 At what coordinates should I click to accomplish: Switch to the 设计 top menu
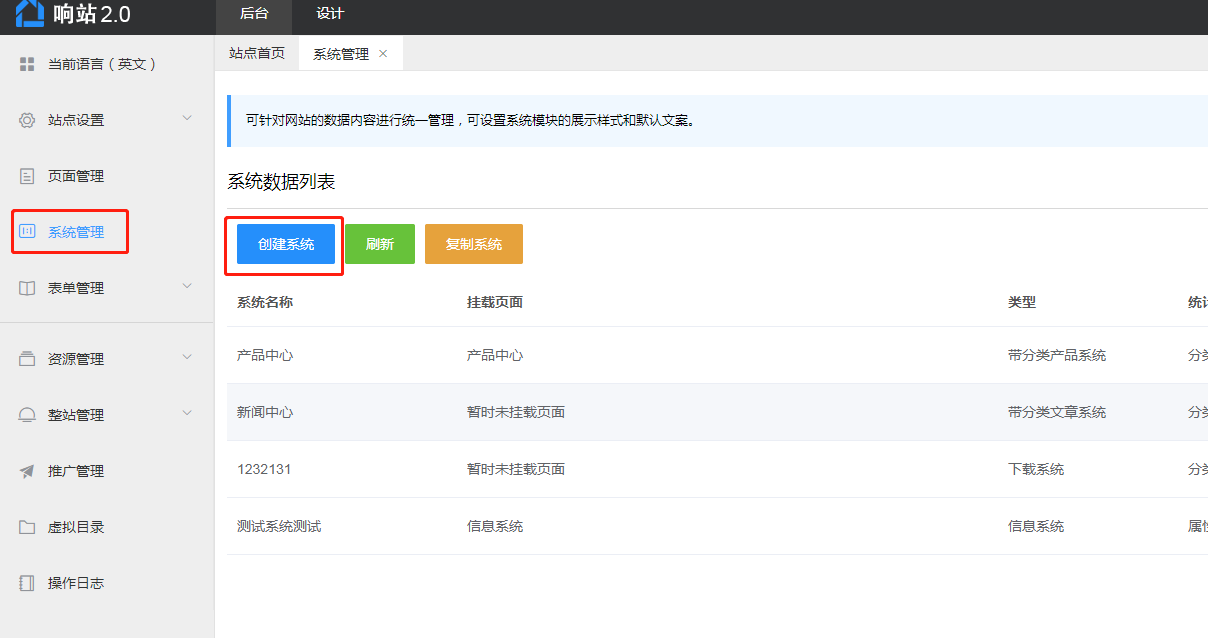pos(330,14)
